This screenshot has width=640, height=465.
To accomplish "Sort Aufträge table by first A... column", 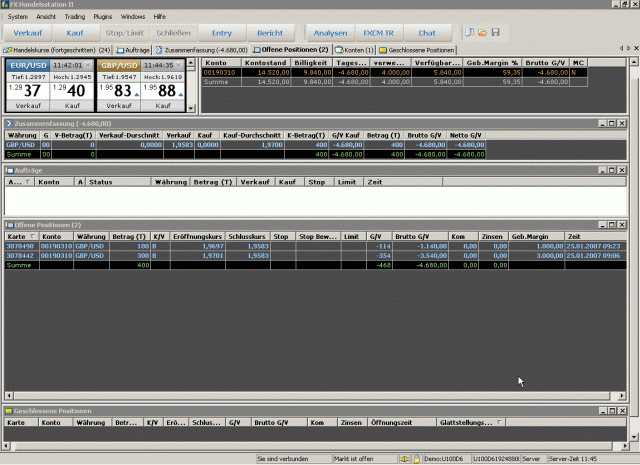I will pyautogui.click(x=18, y=183).
